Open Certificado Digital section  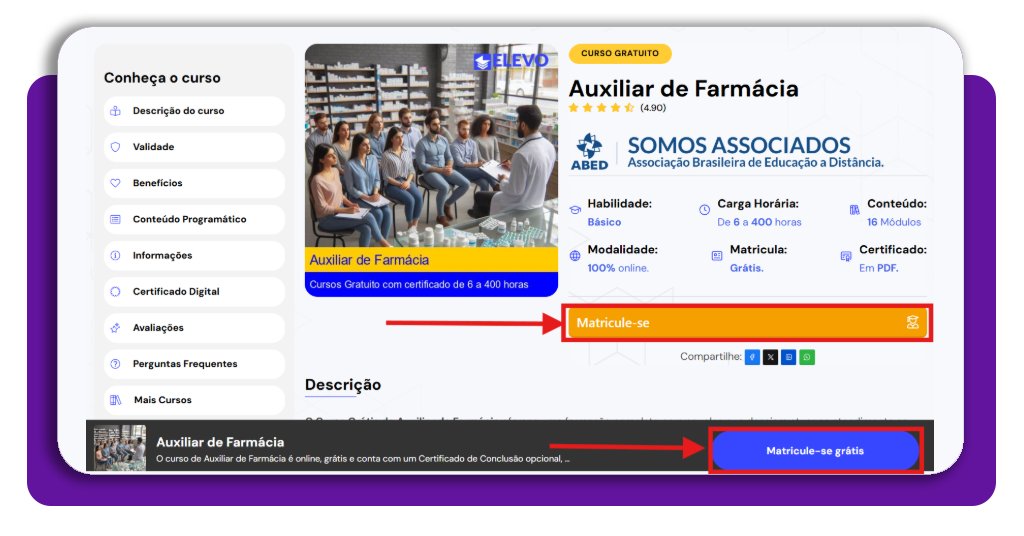pyautogui.click(x=194, y=291)
